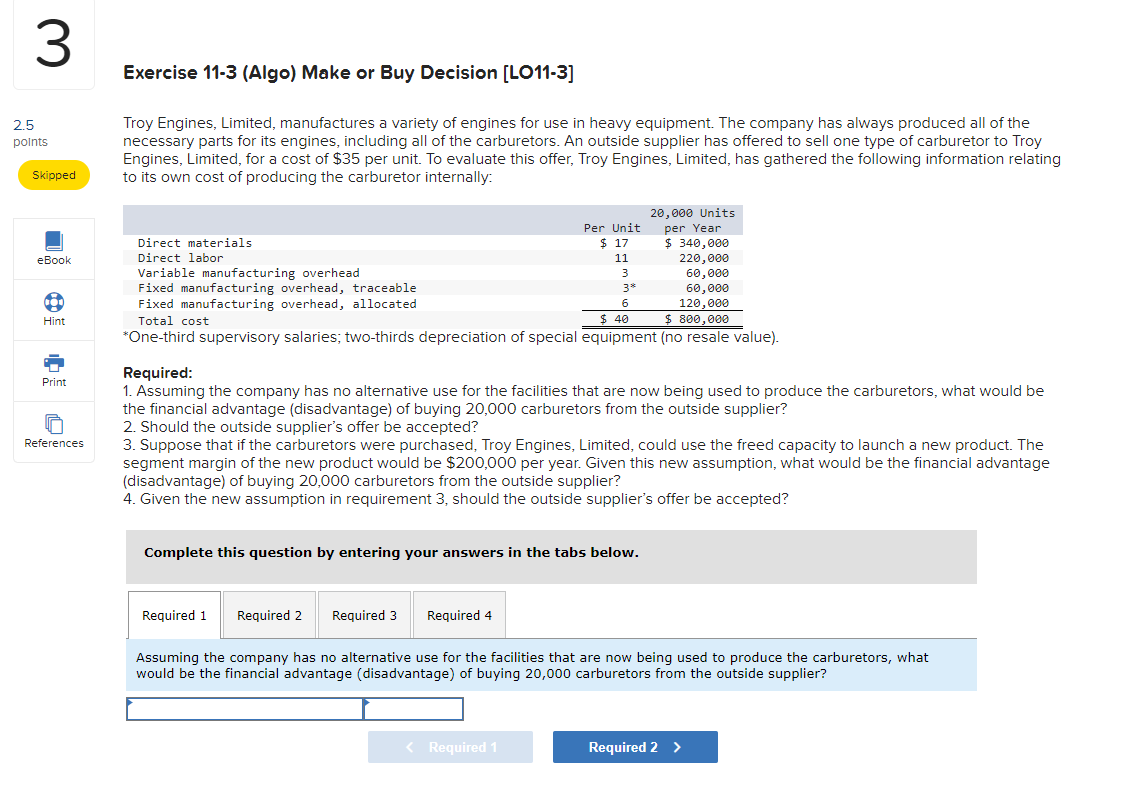Select the Required 1 tab
Viewport: 1127px width, 786px height.
(175, 615)
